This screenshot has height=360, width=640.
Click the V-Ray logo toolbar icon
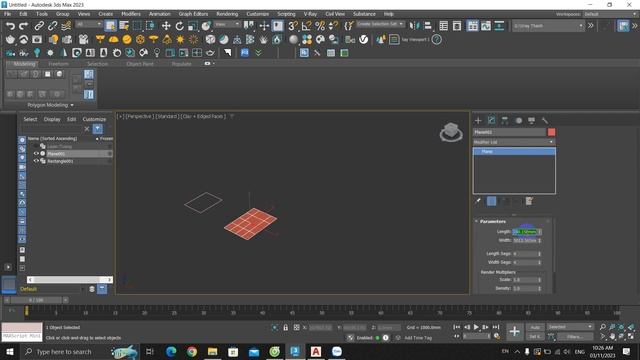coord(363,40)
